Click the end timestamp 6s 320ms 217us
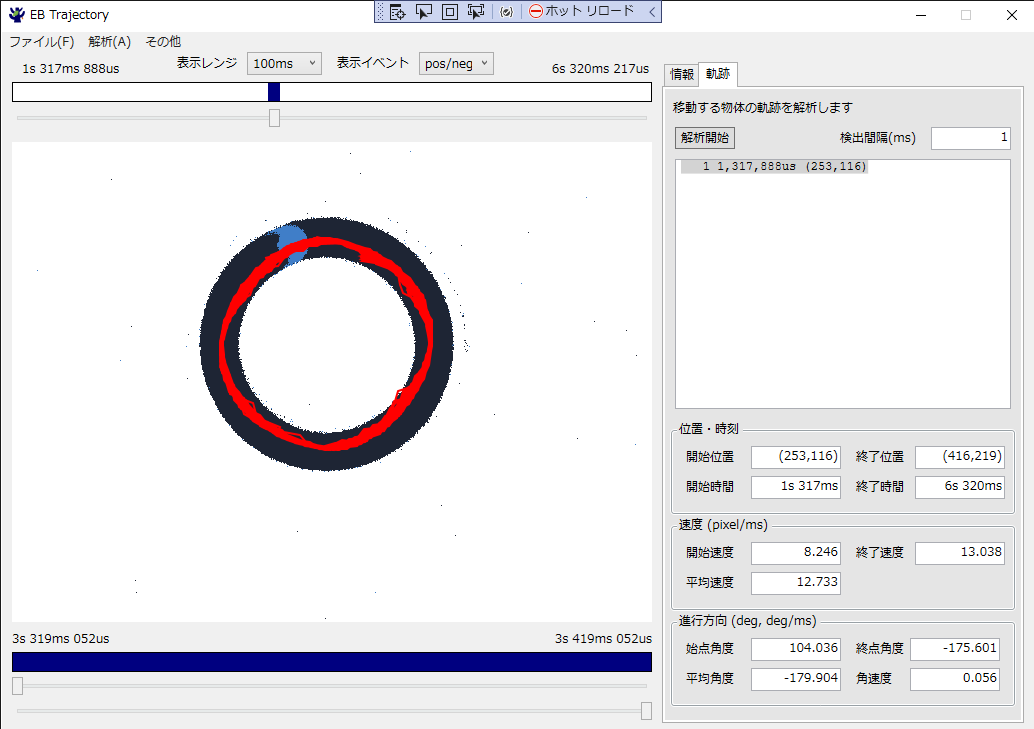Image resolution: width=1034 pixels, height=729 pixels. tap(600, 69)
